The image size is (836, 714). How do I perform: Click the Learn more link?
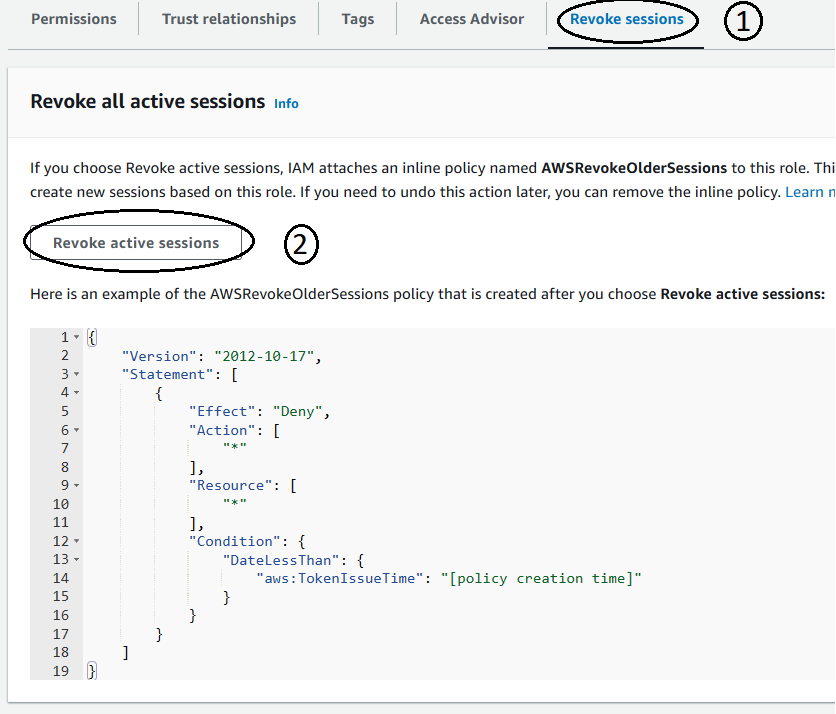click(x=809, y=192)
